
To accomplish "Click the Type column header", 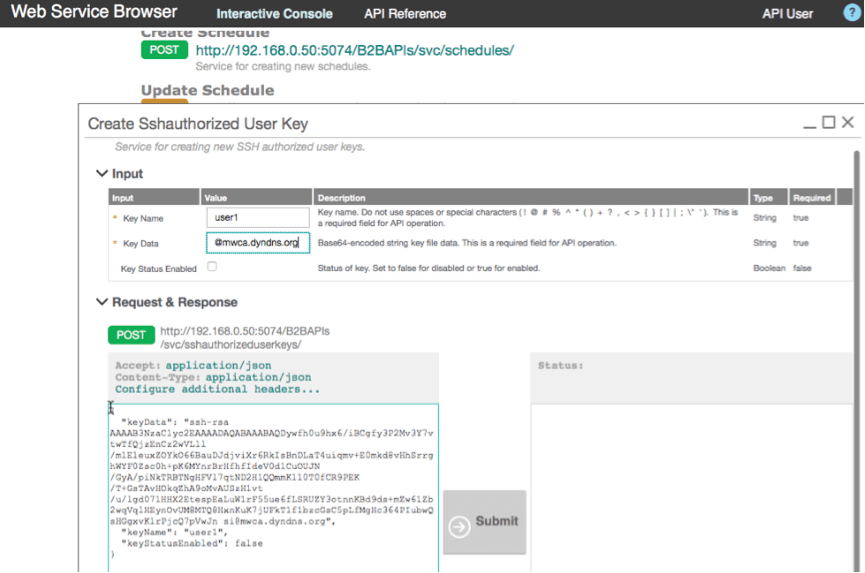I will coord(768,197).
